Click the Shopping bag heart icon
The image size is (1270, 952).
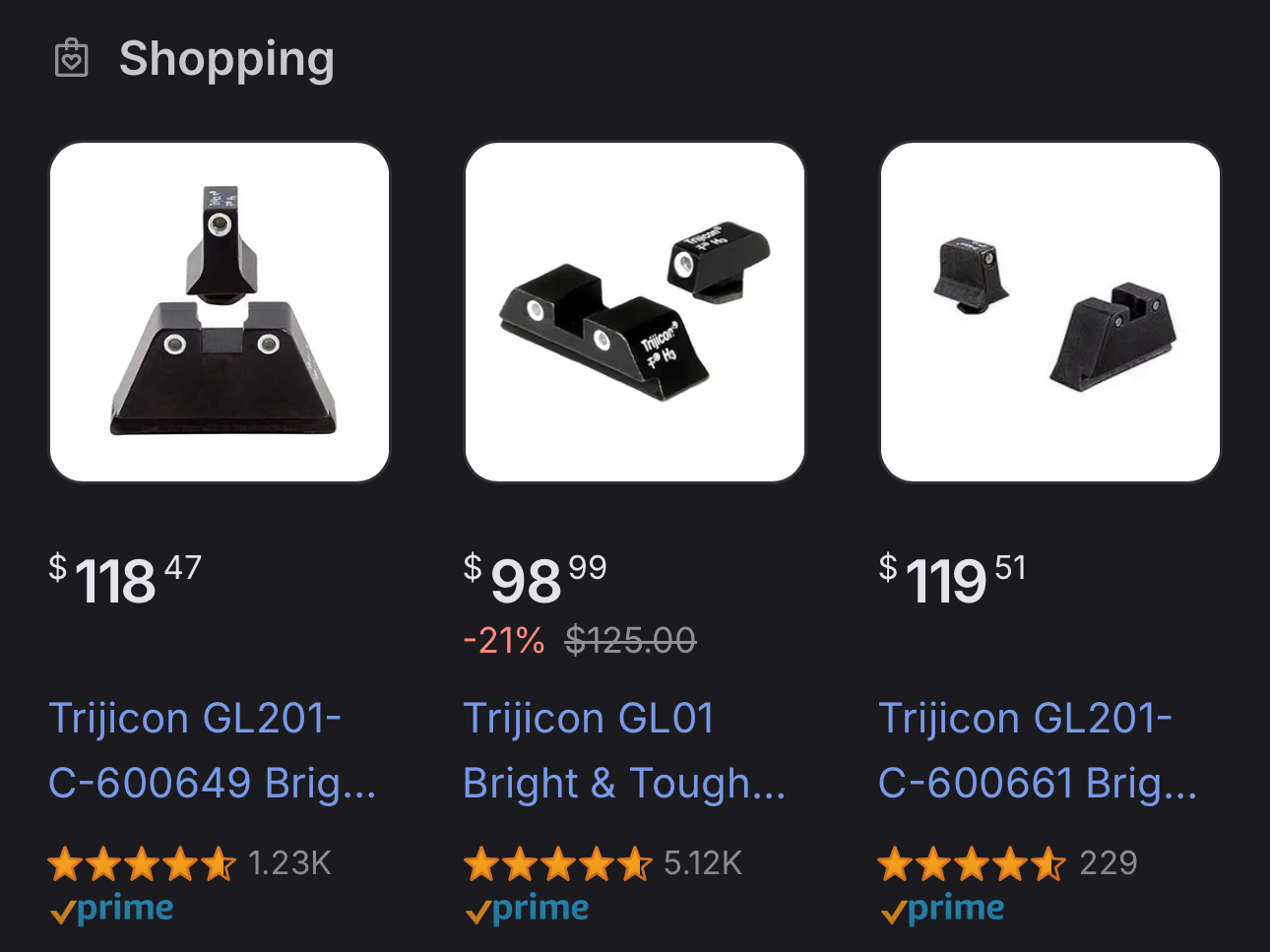tap(71, 58)
